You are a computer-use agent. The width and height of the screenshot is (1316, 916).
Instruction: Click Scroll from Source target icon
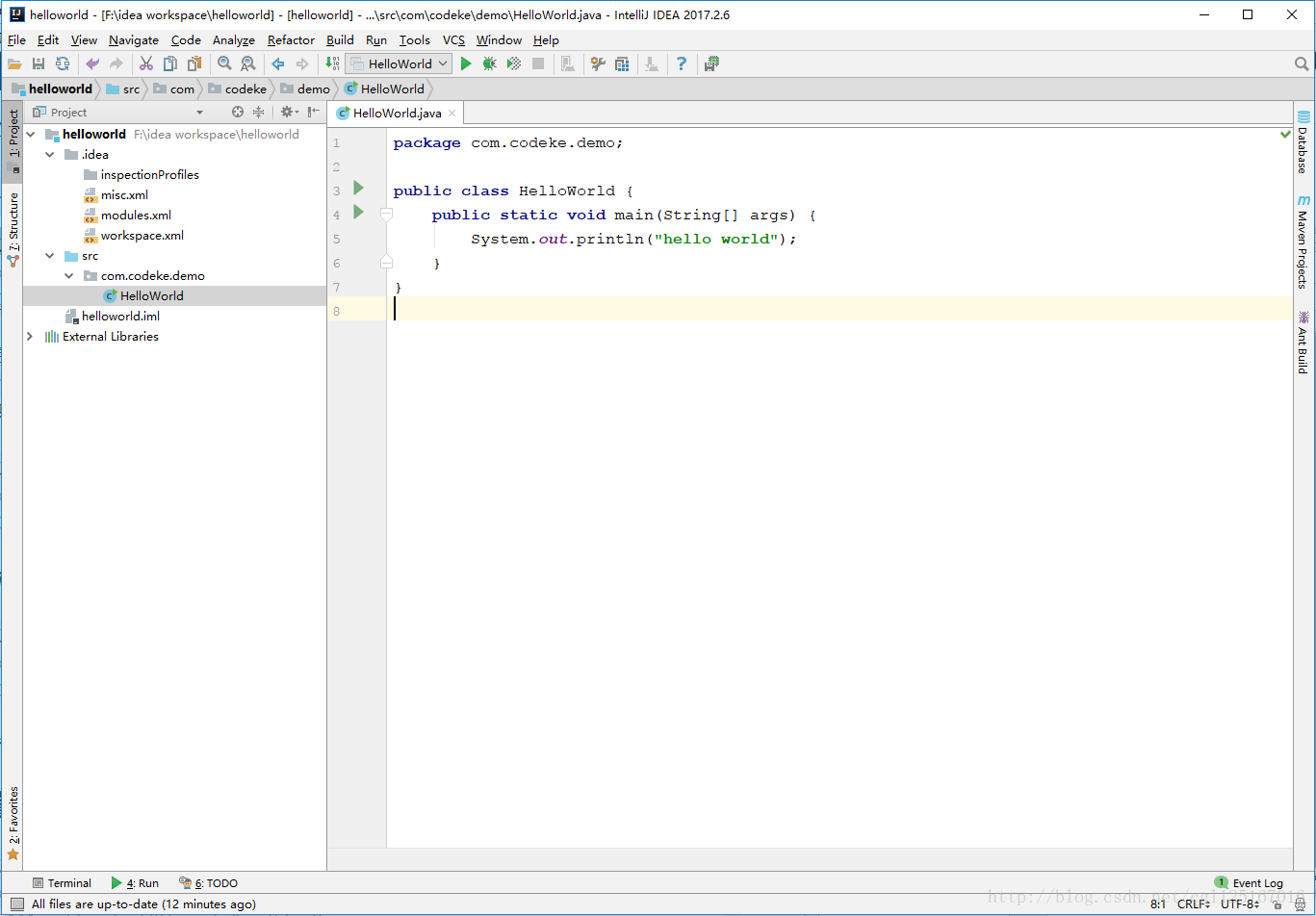238,113
